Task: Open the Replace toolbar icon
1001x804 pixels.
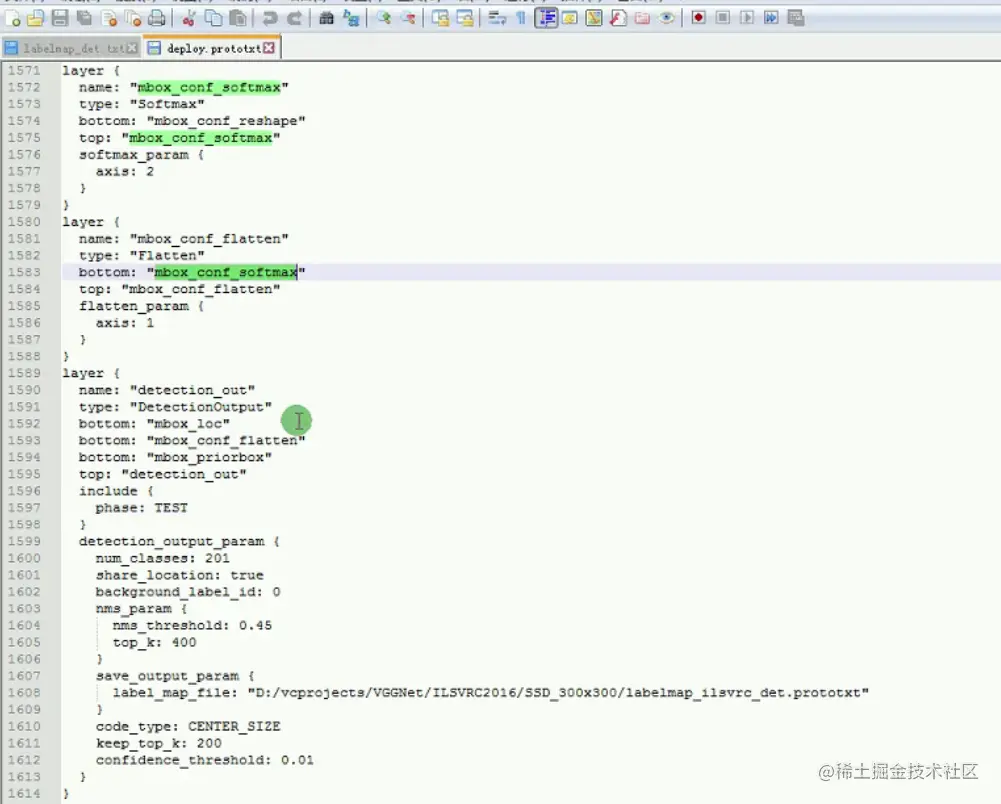Action: tap(350, 19)
